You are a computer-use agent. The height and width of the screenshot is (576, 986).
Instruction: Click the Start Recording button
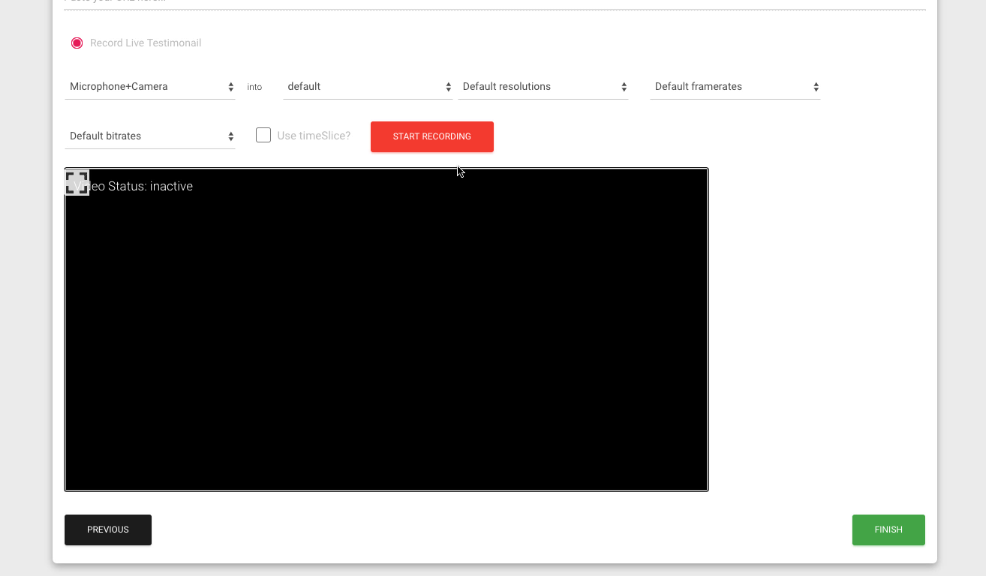pyautogui.click(x=432, y=136)
